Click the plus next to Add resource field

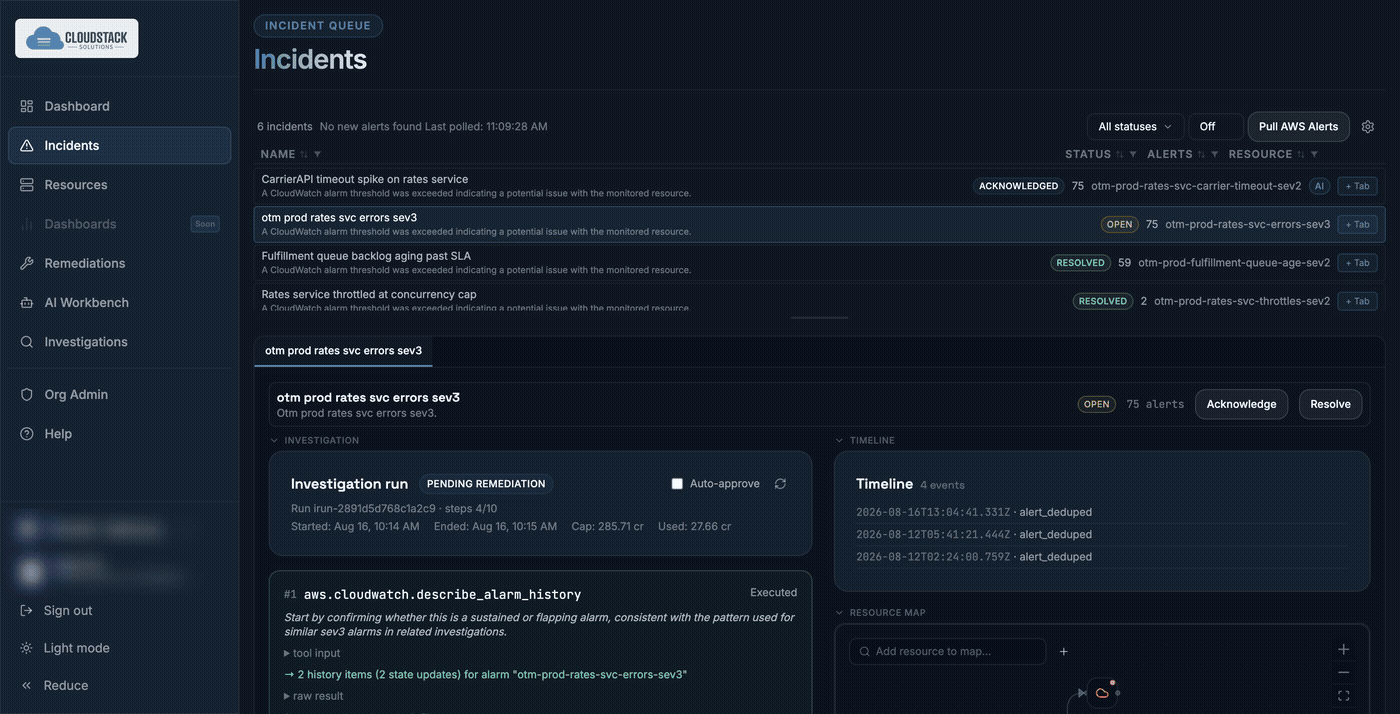[1064, 652]
